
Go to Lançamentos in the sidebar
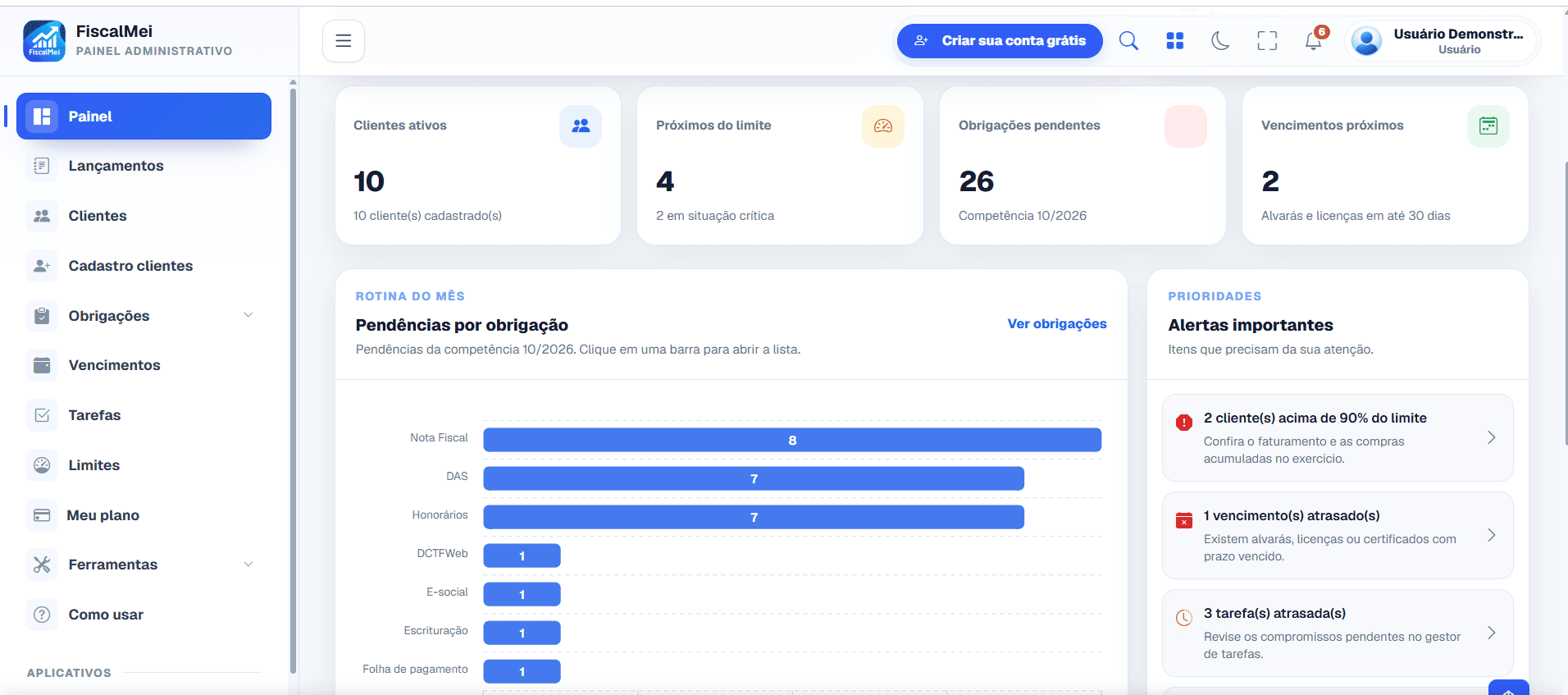(x=144, y=166)
